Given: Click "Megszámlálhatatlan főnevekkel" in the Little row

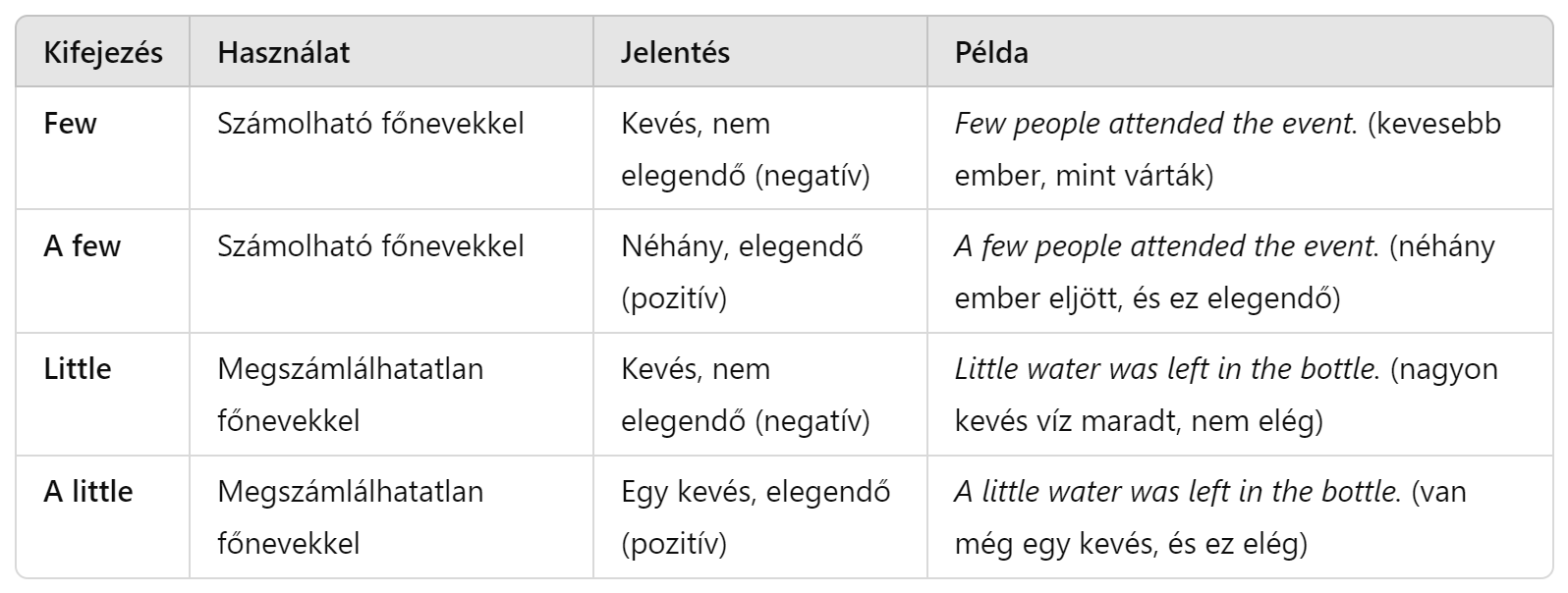Looking at the screenshot, I should coord(350,395).
